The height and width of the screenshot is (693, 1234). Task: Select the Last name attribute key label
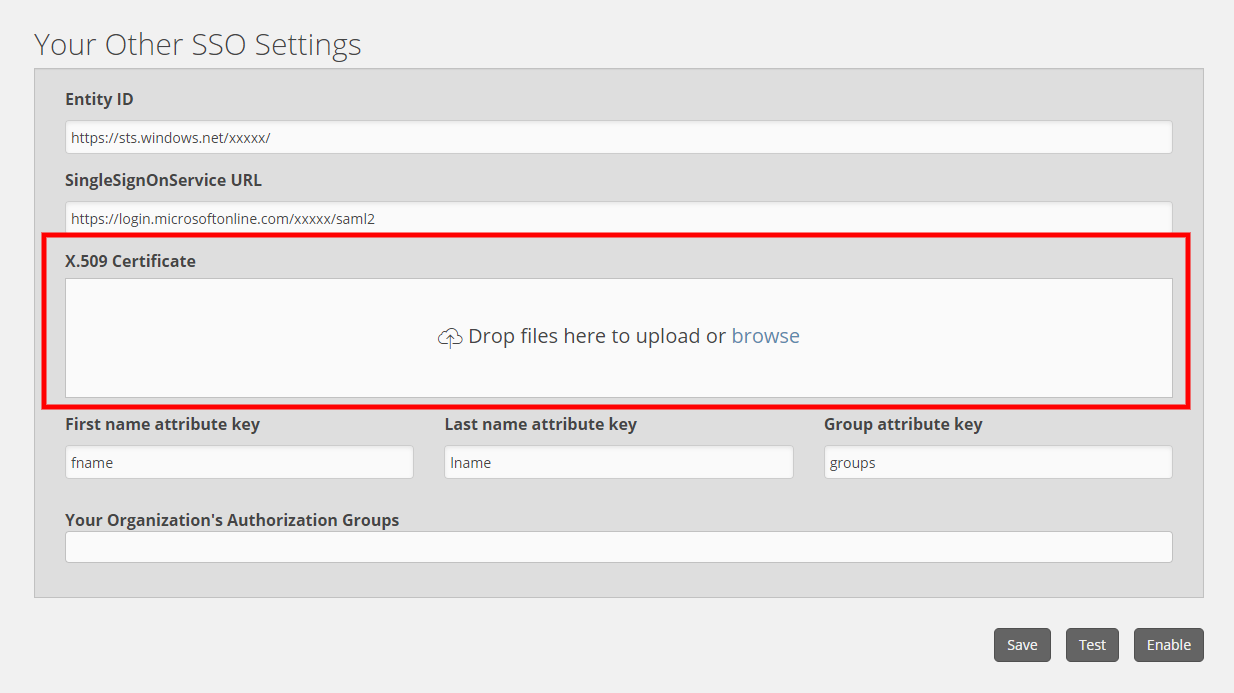click(x=540, y=424)
